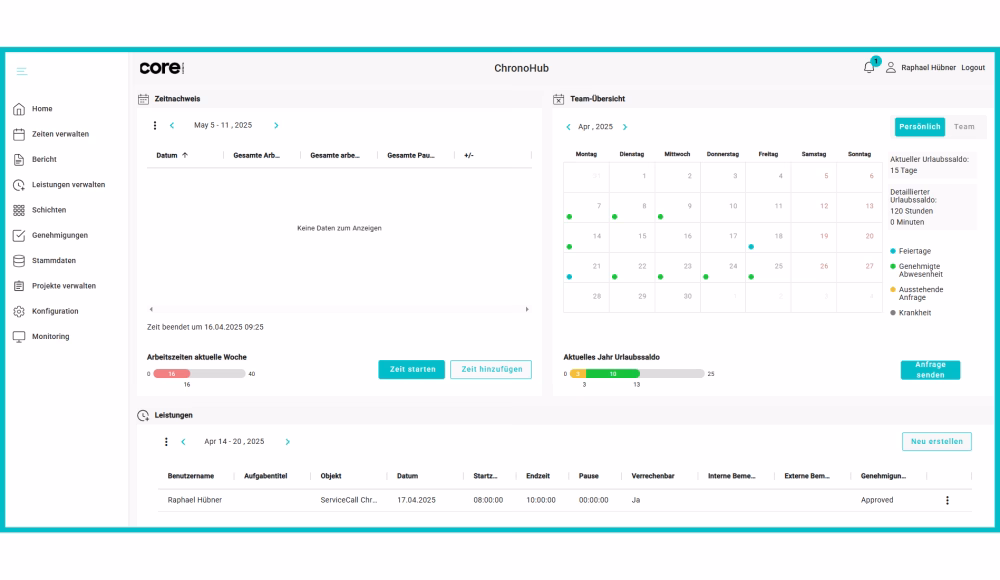
Task: Click the Zeit starten button
Action: 411,369
